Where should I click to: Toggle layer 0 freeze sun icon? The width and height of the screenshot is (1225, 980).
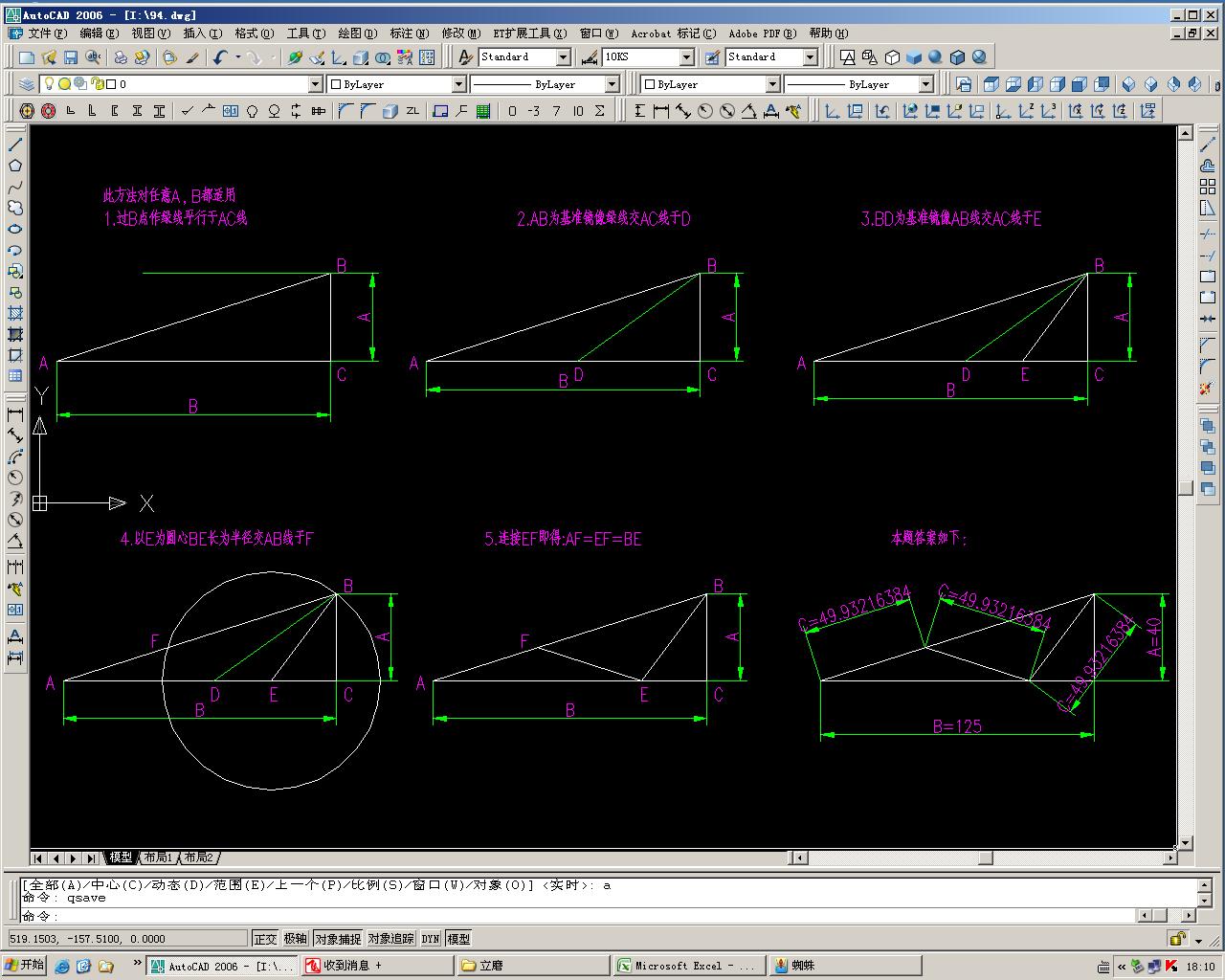(x=64, y=84)
